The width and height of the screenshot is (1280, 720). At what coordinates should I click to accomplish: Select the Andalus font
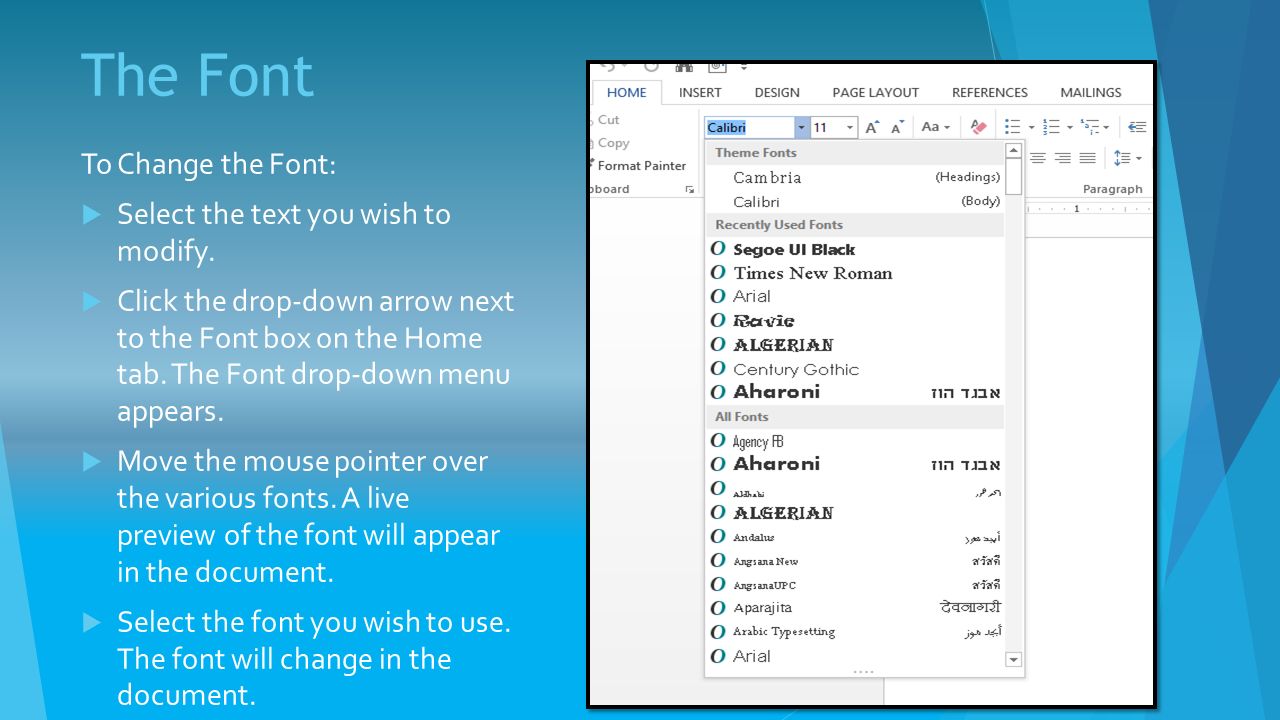[854, 537]
